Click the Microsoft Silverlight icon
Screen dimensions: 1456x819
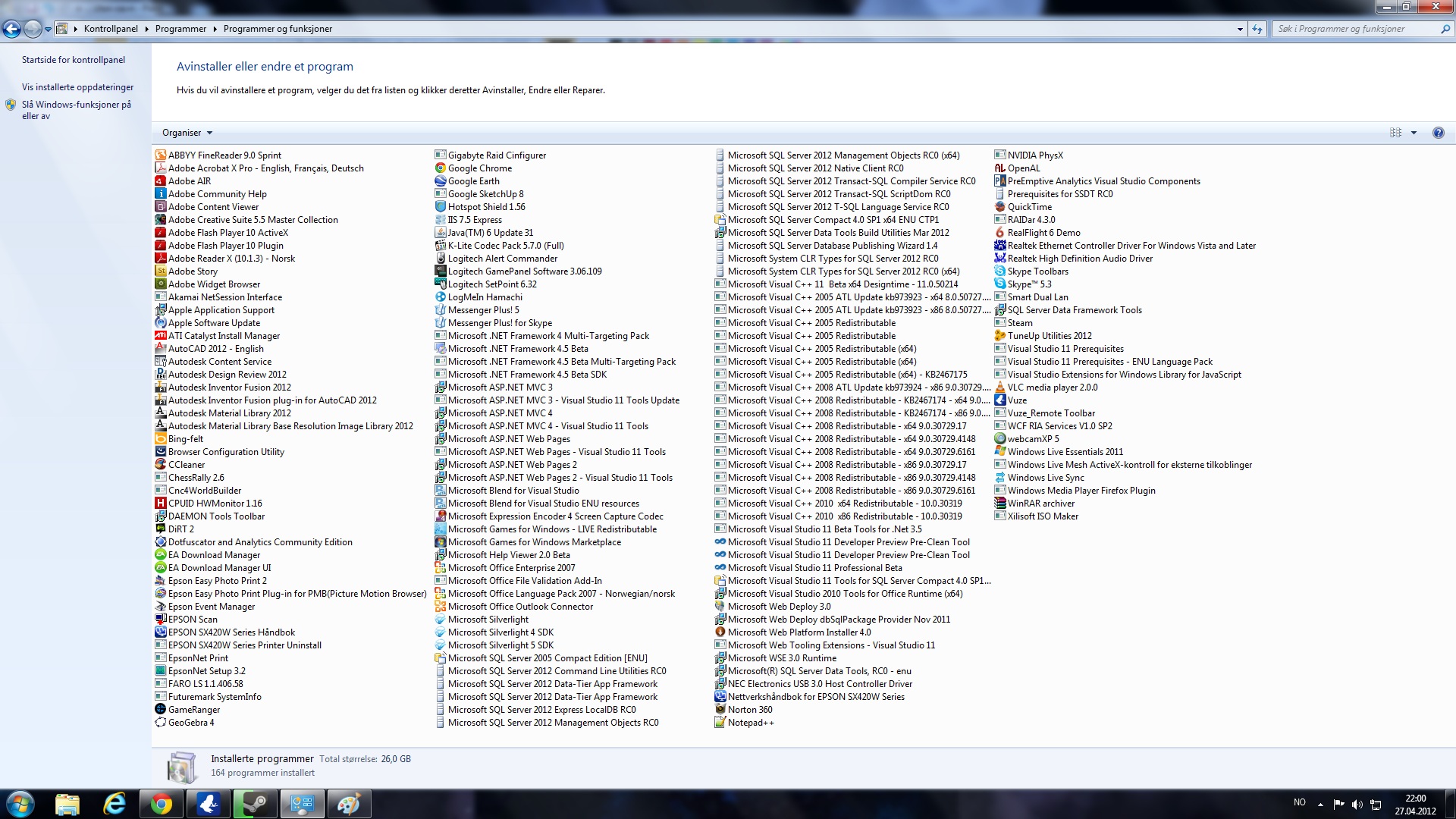[440, 620]
